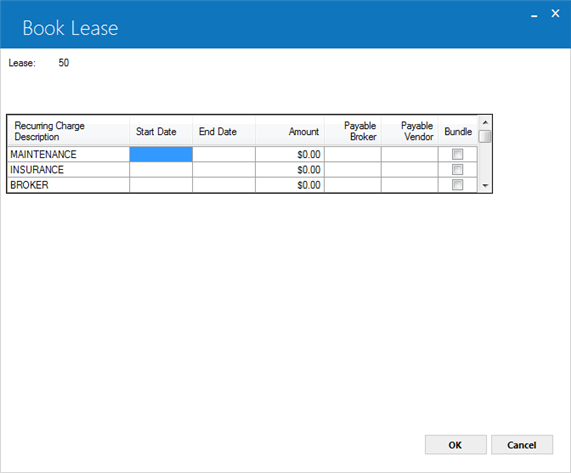Screen dimensions: 571x473
Task: Minimize the Book Lease window
Action: coord(534,15)
